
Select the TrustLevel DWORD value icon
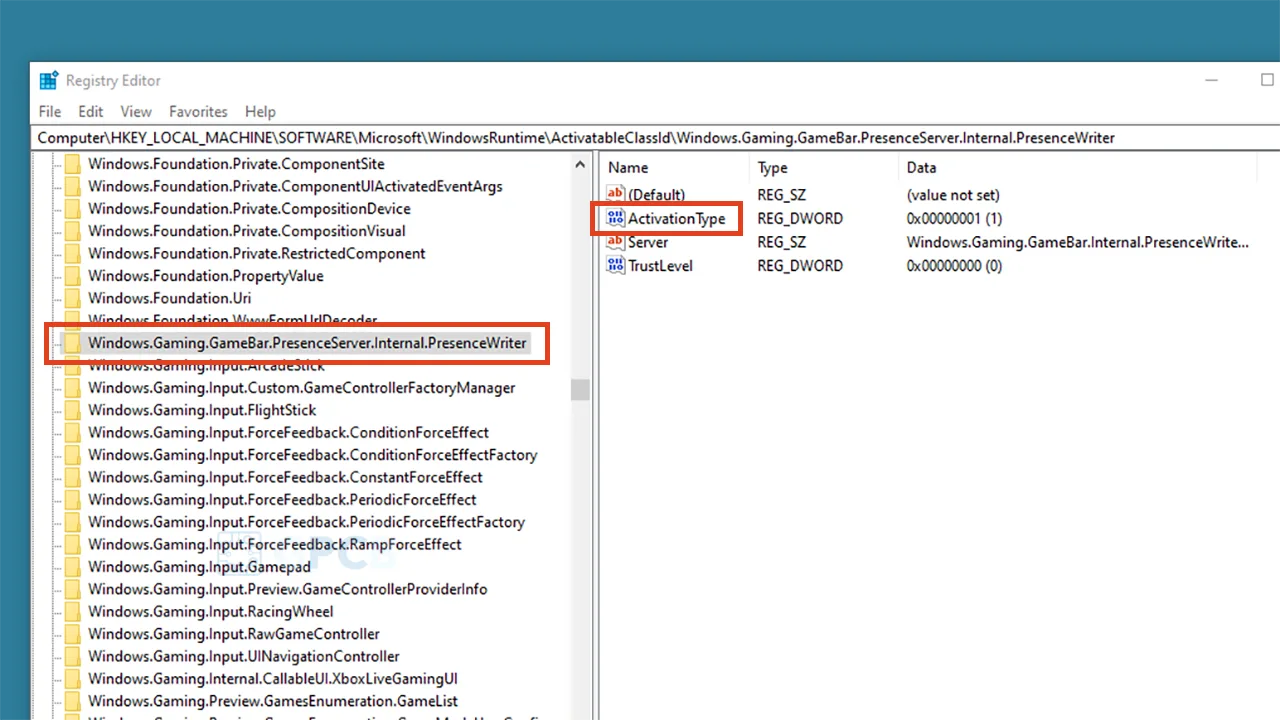616,266
